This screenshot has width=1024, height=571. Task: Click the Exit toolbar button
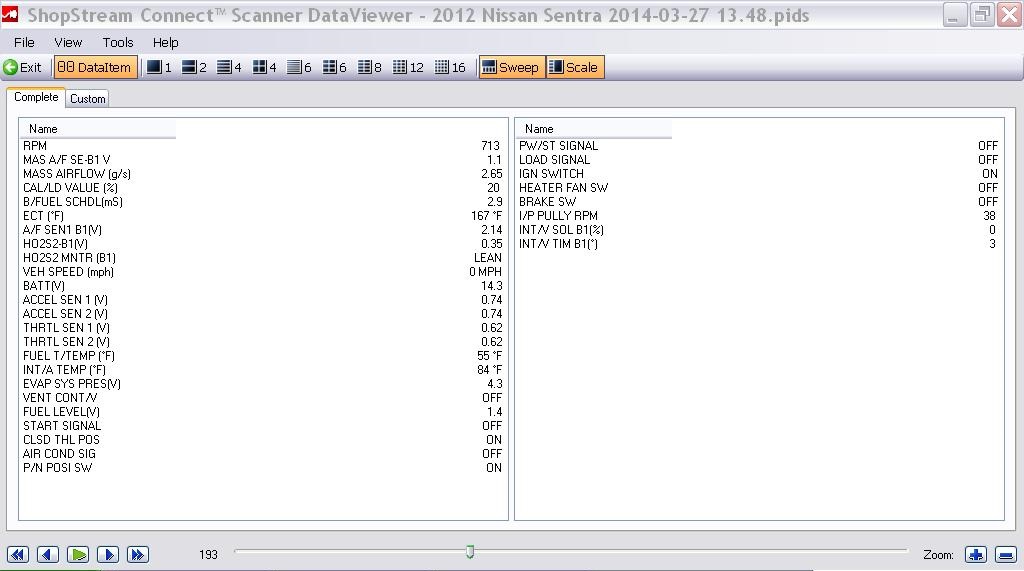[x=22, y=67]
